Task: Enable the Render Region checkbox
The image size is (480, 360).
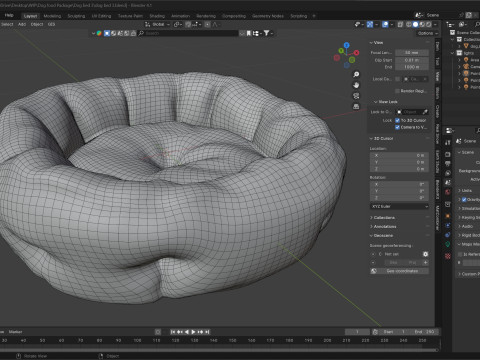Action: [x=397, y=91]
